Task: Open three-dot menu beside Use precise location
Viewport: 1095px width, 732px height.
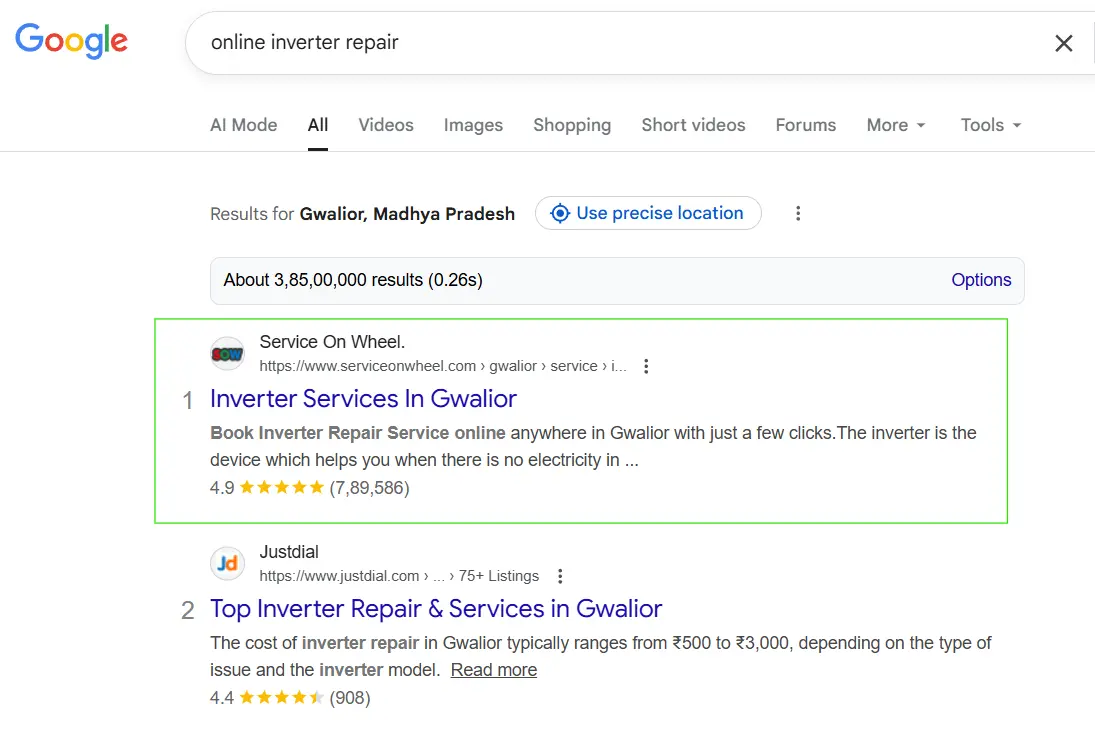Action: coord(798,213)
